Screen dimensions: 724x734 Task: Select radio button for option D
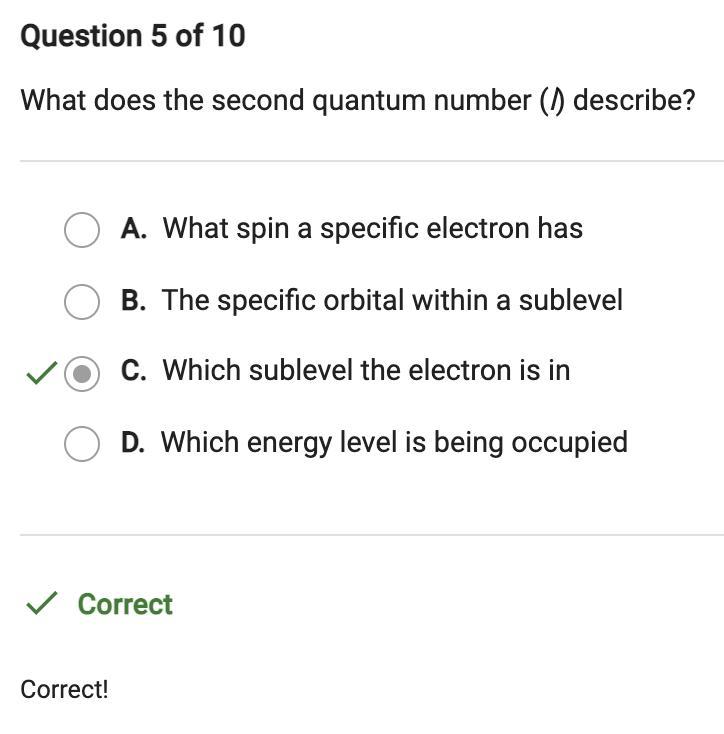pyautogui.click(x=82, y=444)
